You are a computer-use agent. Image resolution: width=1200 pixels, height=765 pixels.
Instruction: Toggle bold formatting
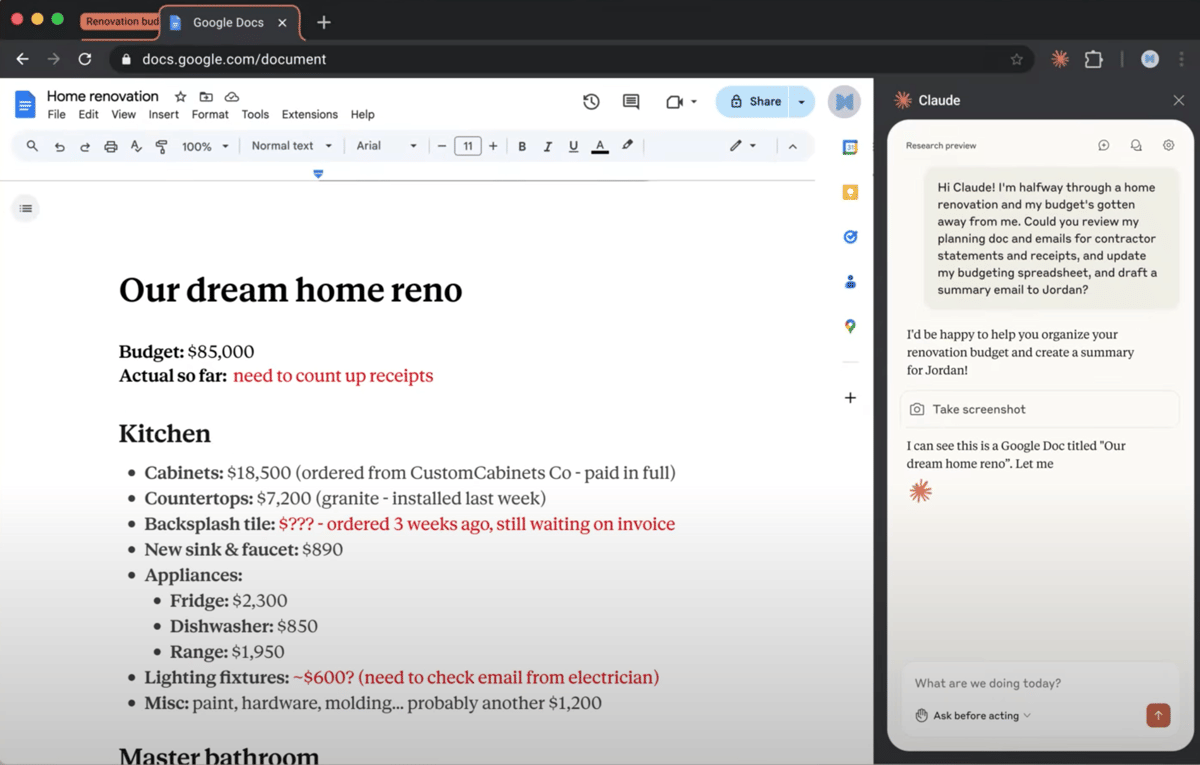click(x=522, y=146)
